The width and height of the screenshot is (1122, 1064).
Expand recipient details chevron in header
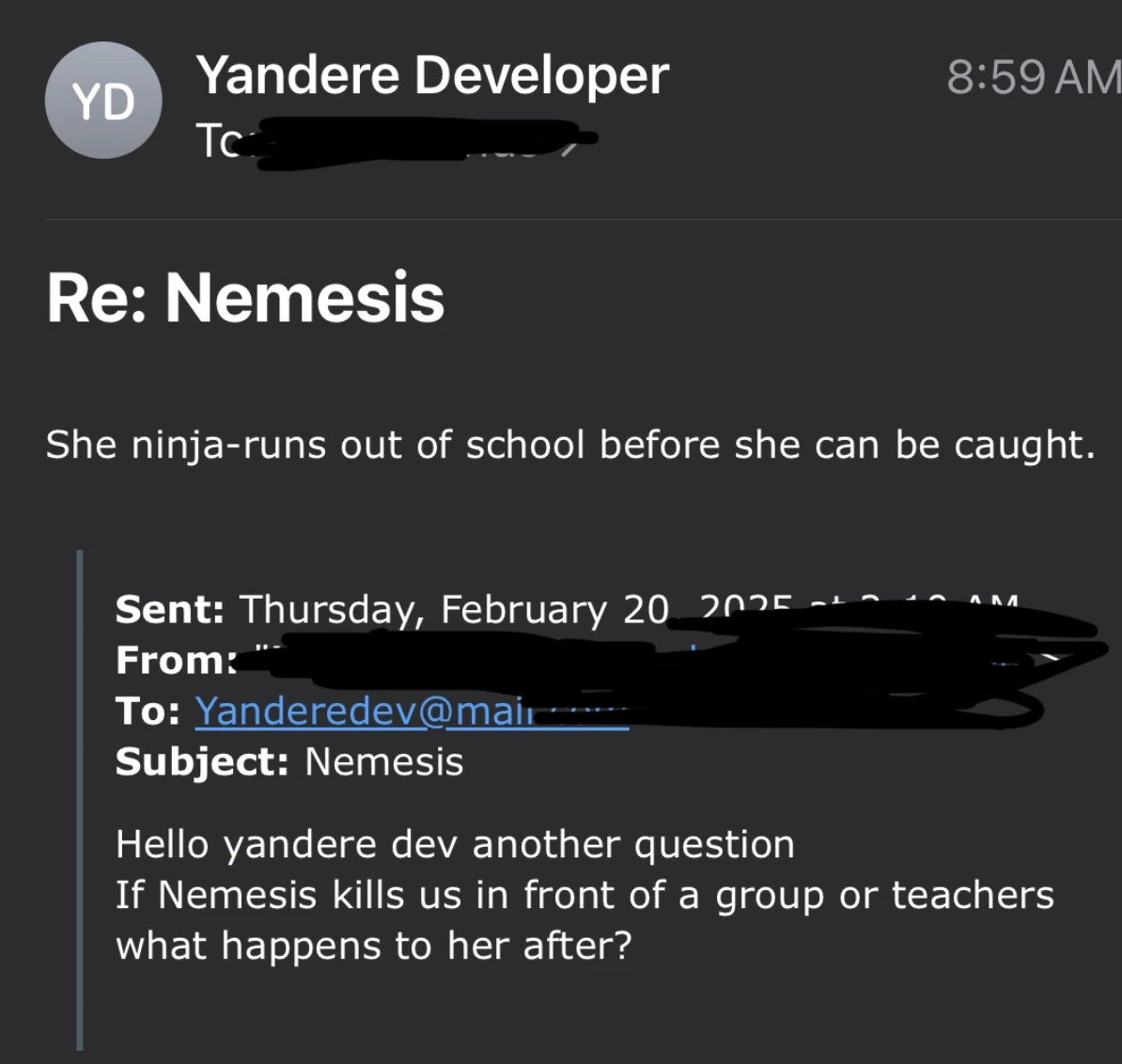pyautogui.click(x=567, y=146)
